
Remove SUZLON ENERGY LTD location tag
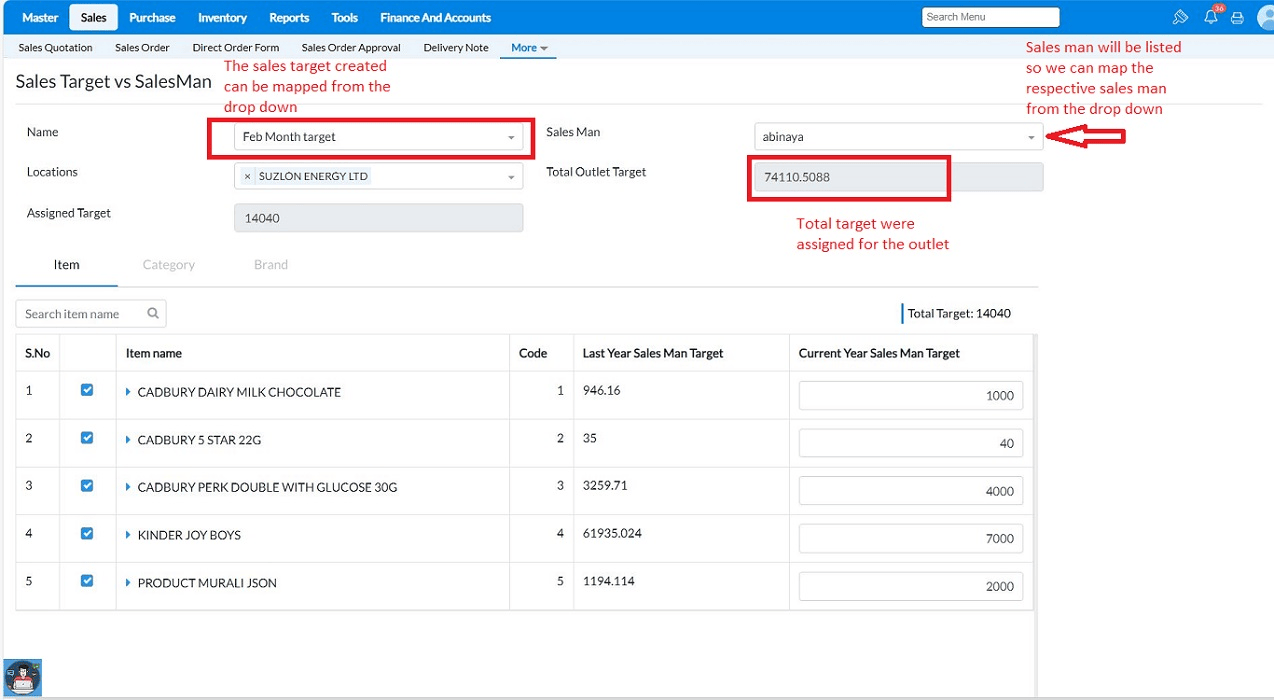tap(248, 176)
